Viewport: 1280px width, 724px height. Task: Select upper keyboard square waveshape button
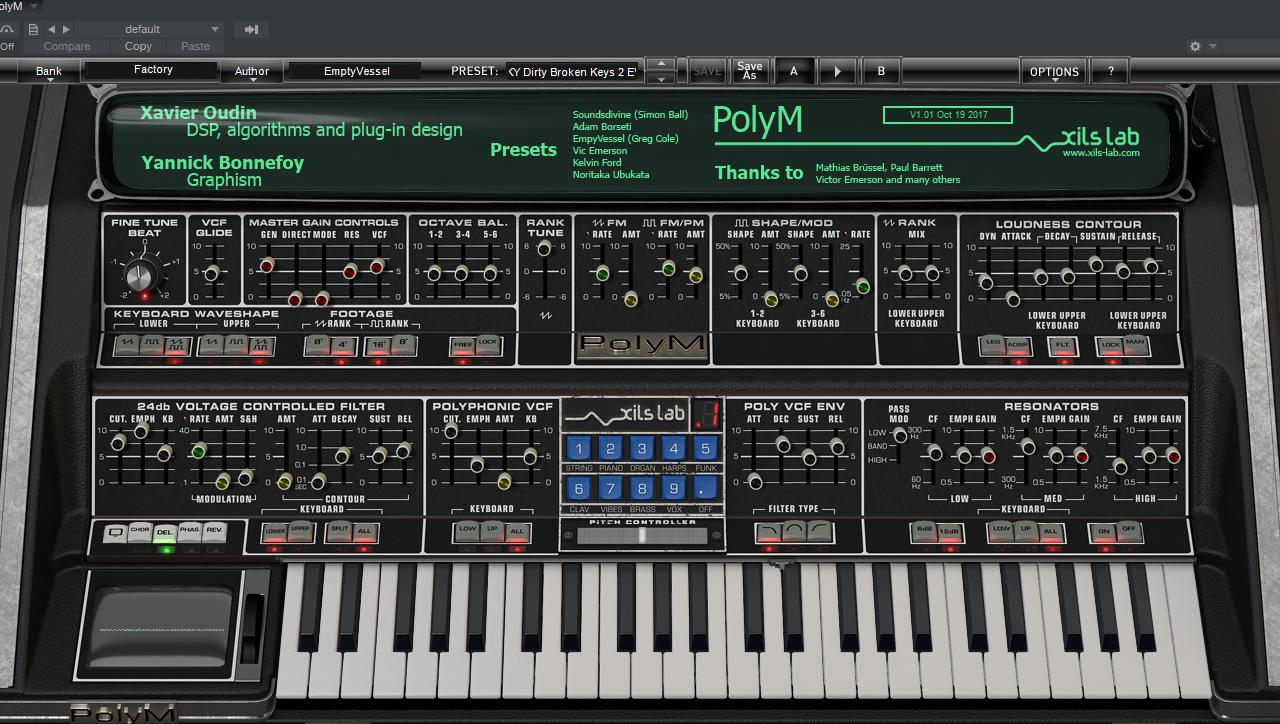point(237,345)
